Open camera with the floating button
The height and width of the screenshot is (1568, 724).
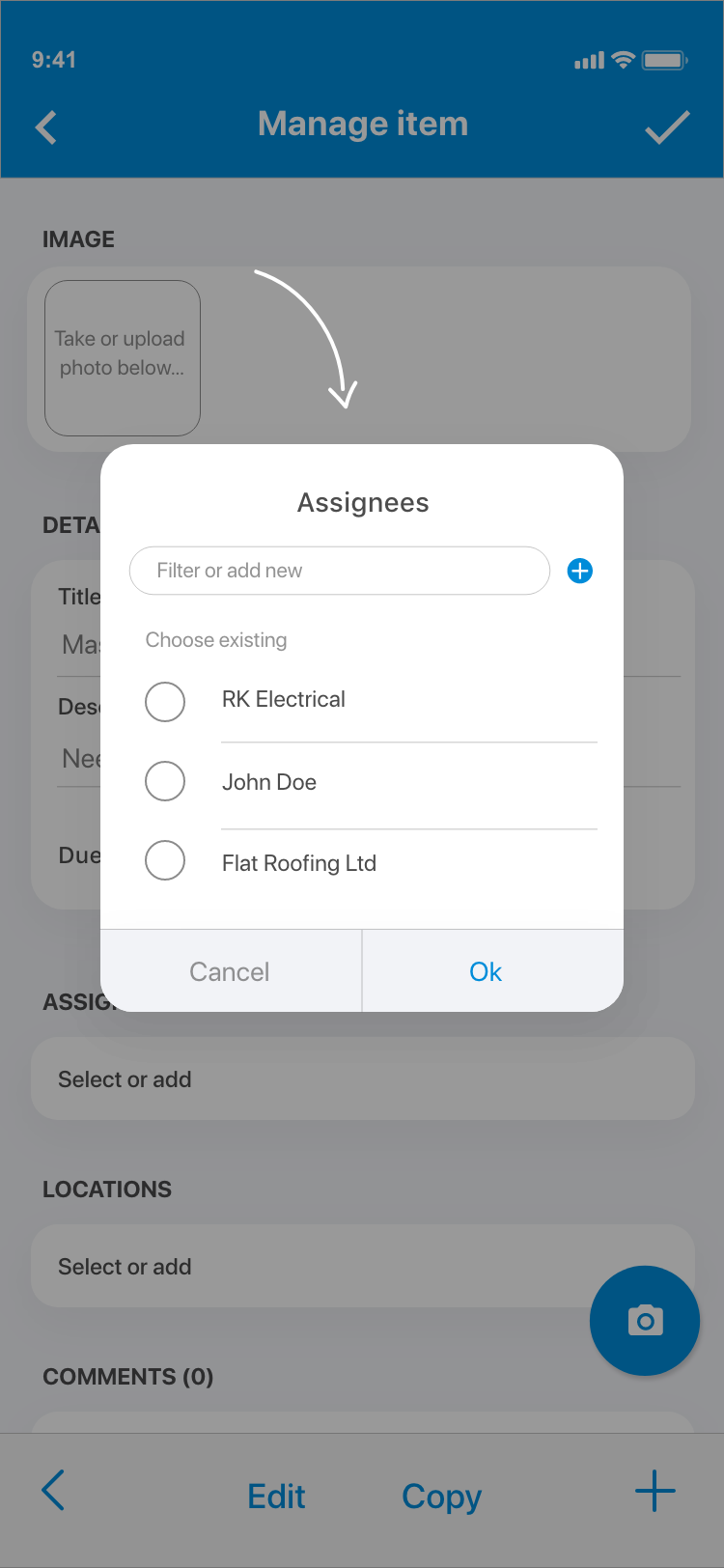click(645, 1320)
